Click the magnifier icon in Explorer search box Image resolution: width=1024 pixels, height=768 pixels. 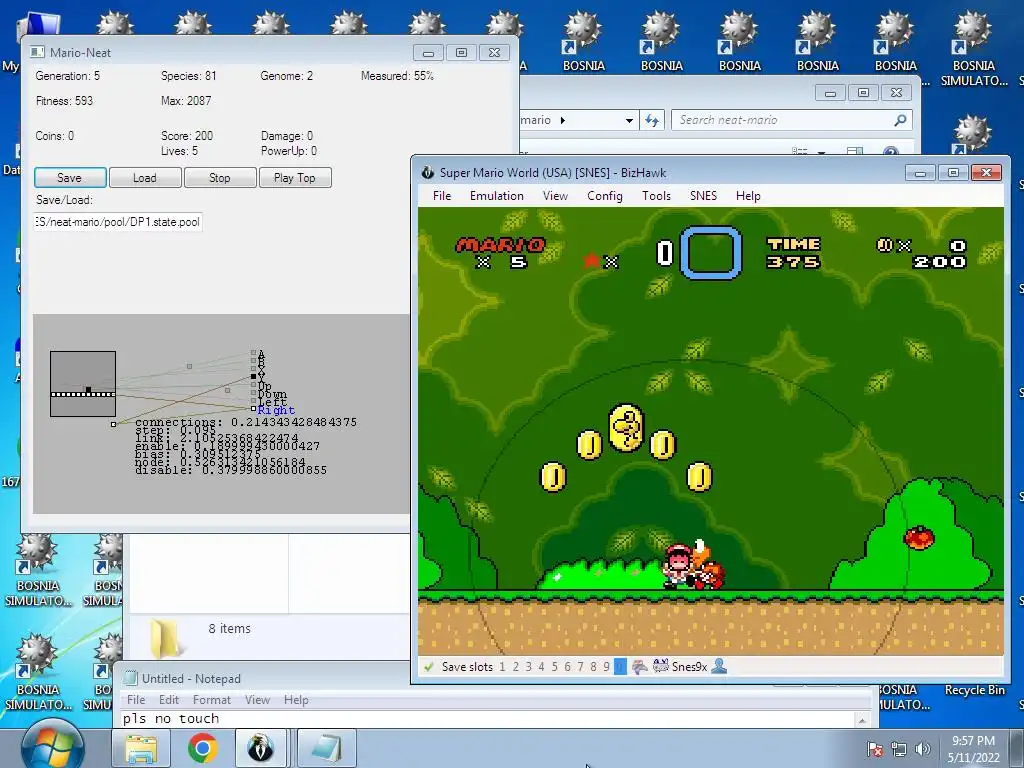click(x=900, y=120)
